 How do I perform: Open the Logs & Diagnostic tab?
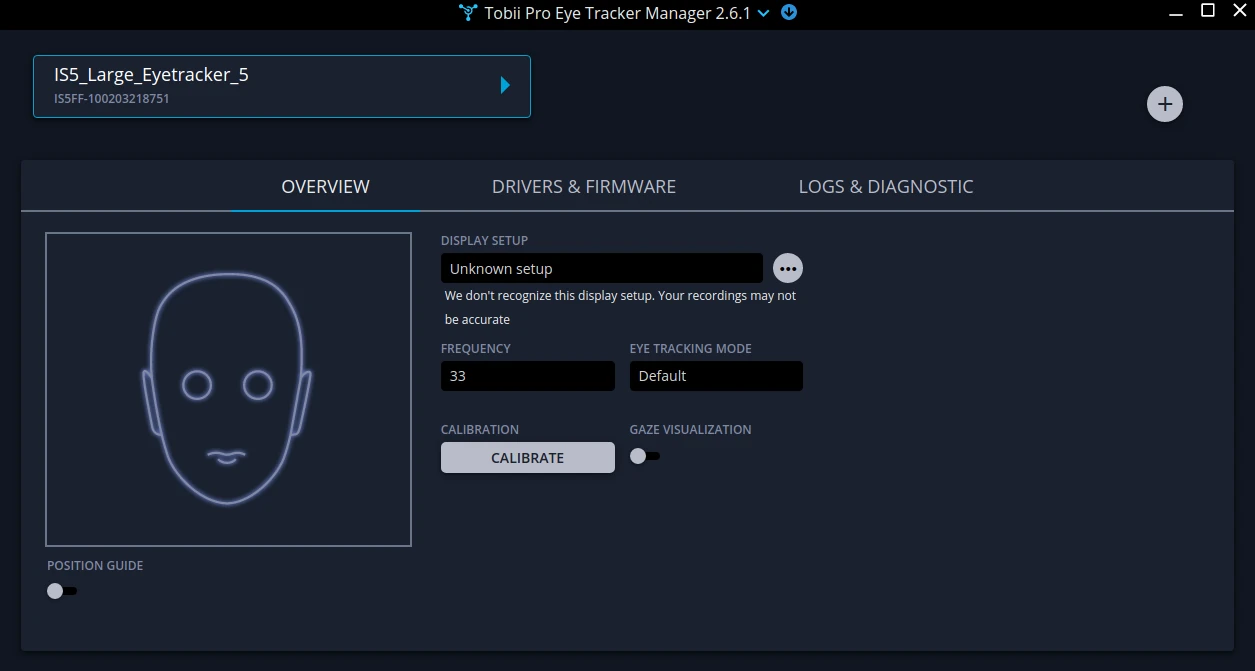886,186
